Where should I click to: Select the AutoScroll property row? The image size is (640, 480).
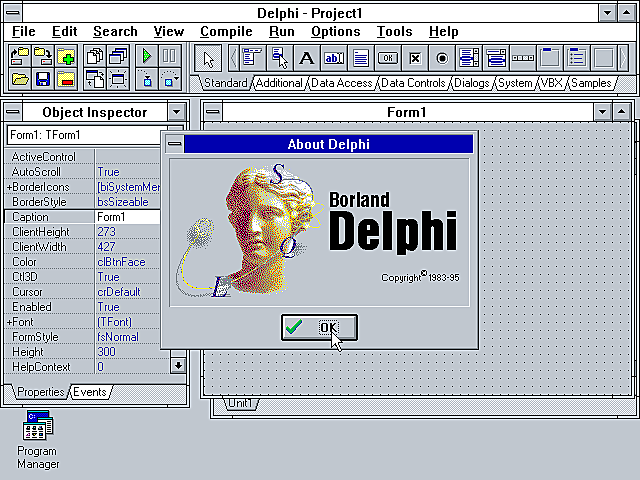pyautogui.click(x=82, y=172)
